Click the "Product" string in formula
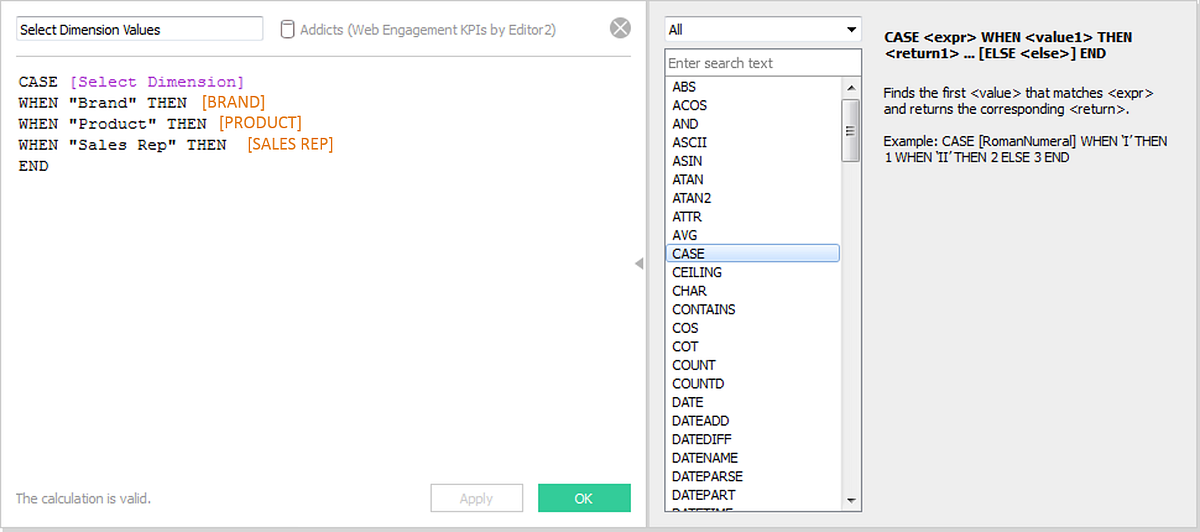This screenshot has height=532, width=1200. point(113,124)
